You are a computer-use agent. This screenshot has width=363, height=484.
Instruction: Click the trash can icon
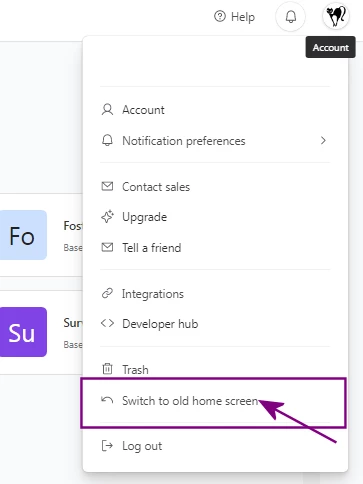[x=107, y=369]
